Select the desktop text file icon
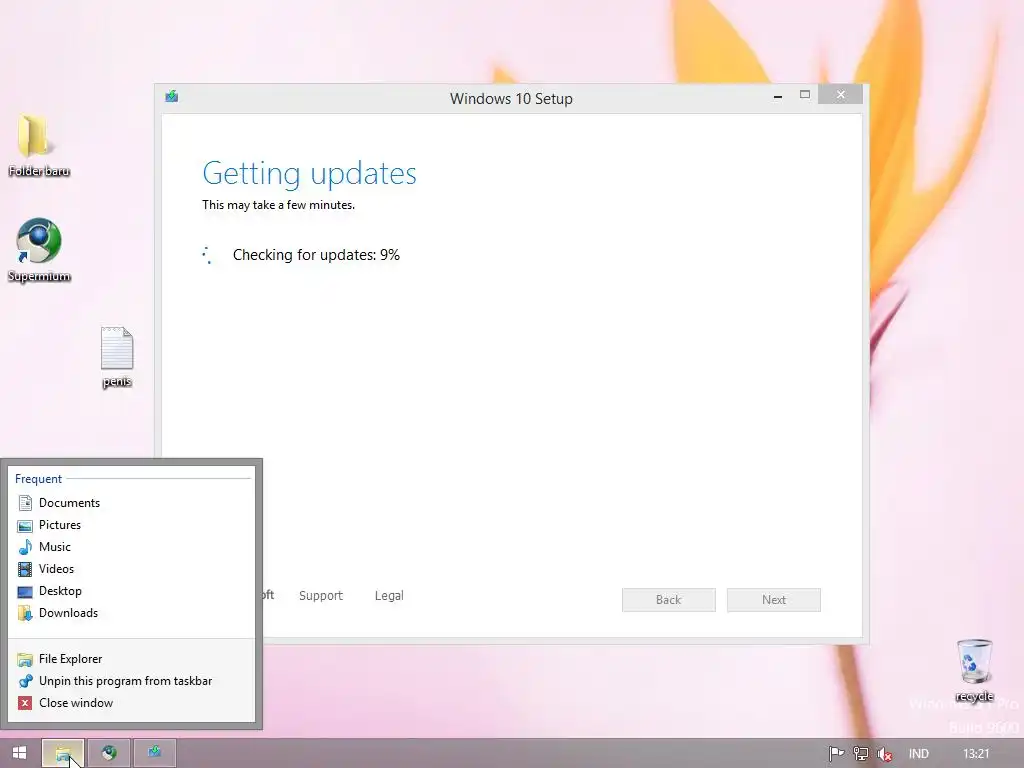 (117, 357)
